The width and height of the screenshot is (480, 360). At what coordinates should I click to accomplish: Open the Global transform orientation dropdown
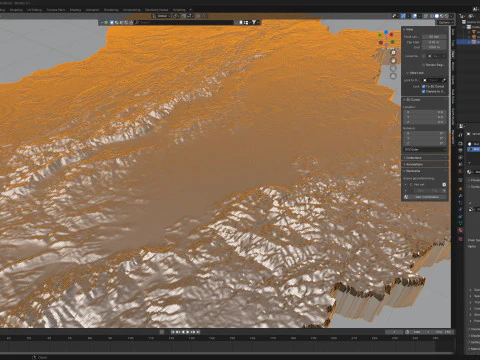pyautogui.click(x=161, y=16)
